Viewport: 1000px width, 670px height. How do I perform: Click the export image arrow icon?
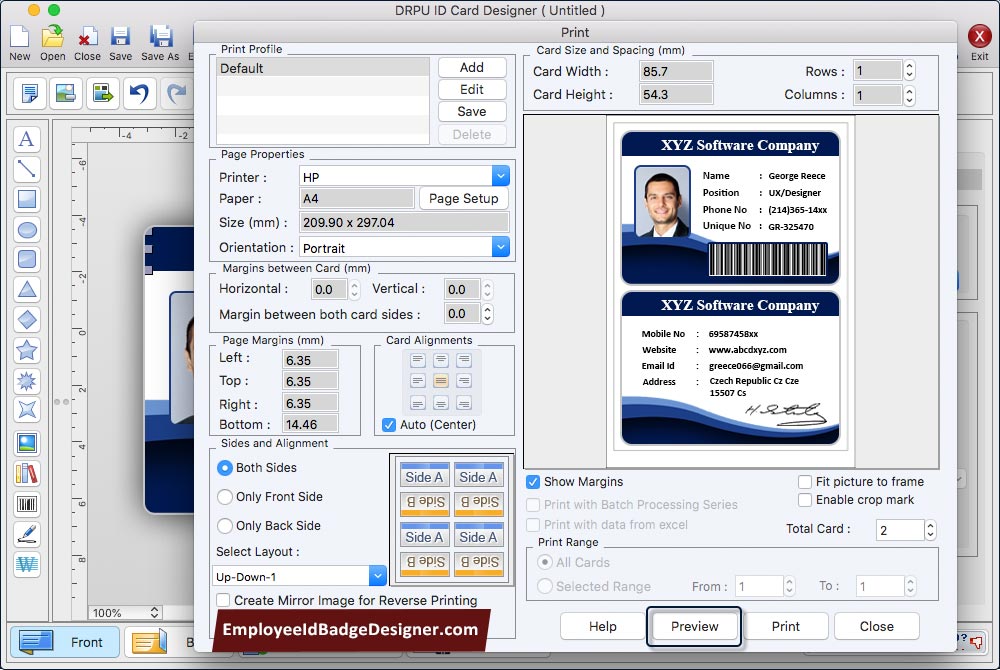click(103, 93)
